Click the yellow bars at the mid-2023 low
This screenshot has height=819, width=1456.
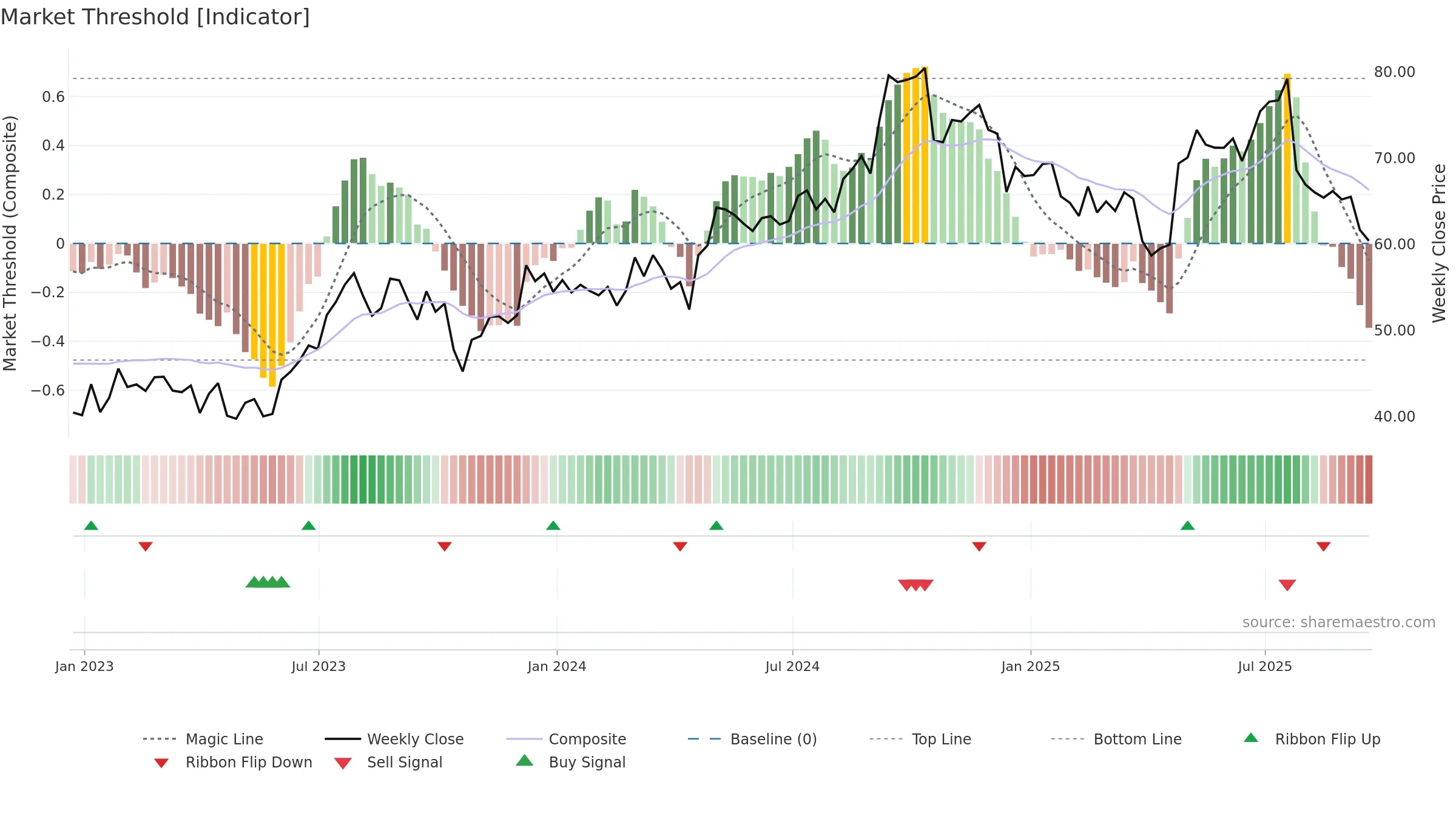(x=268, y=315)
